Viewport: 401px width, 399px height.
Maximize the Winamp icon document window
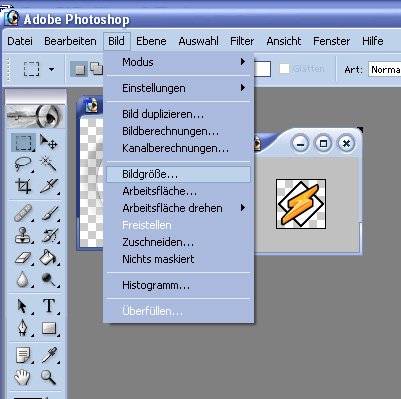(x=323, y=144)
